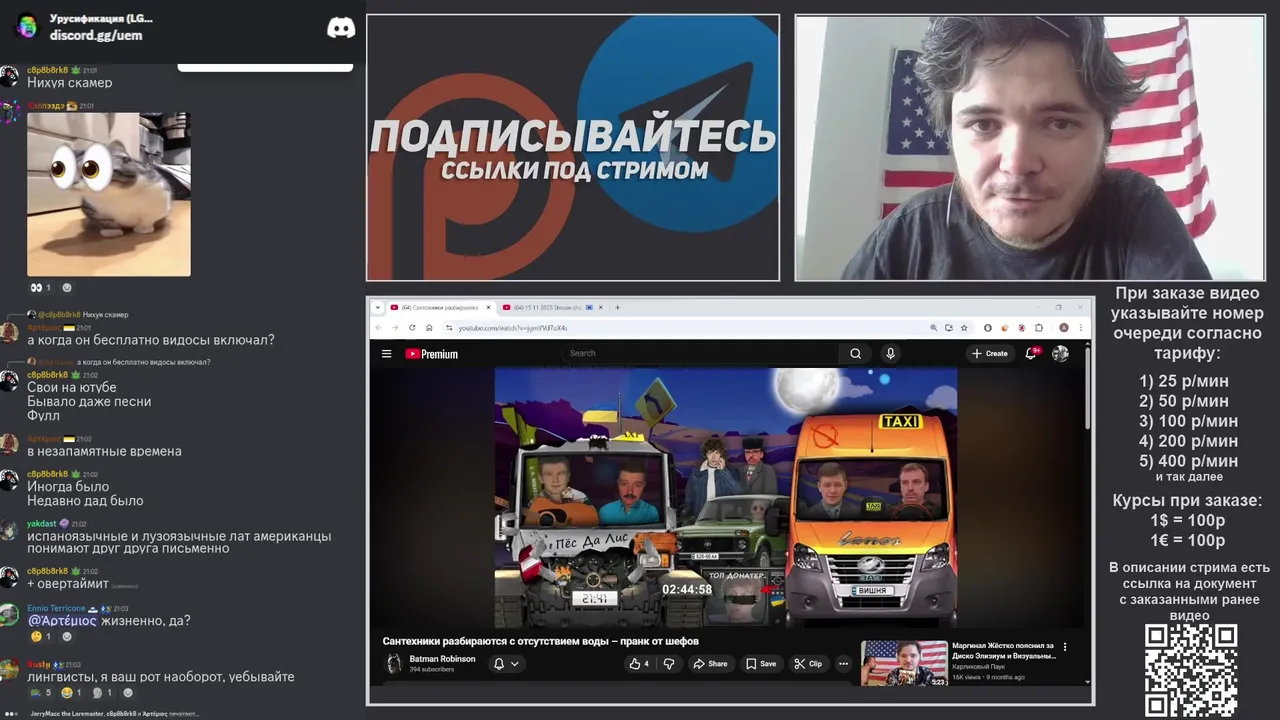The image size is (1280, 720).
Task: Open the Create menu
Action: click(x=990, y=353)
